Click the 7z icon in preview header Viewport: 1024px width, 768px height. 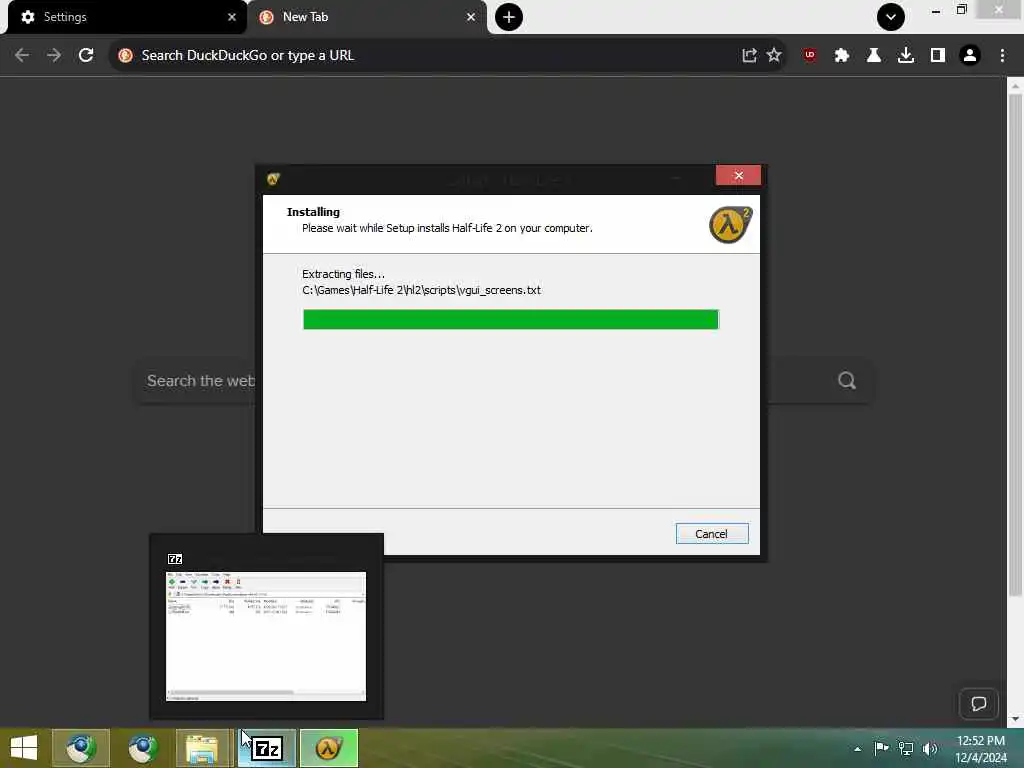point(175,559)
